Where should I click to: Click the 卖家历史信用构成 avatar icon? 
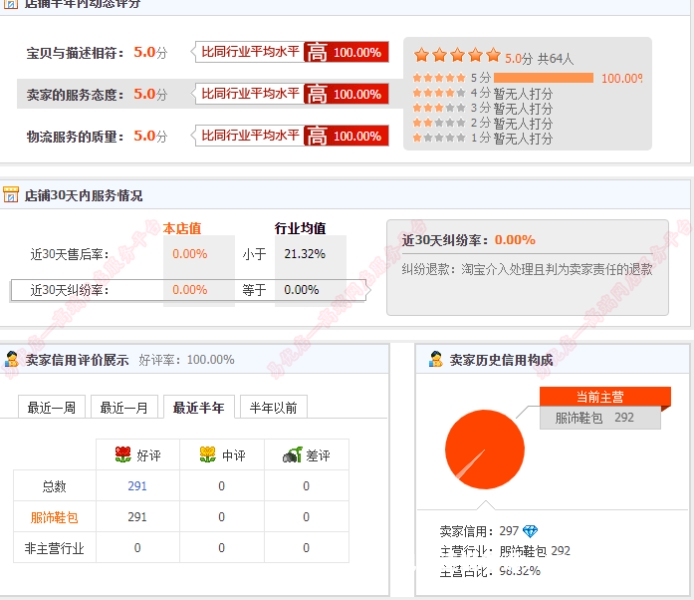pos(435,359)
